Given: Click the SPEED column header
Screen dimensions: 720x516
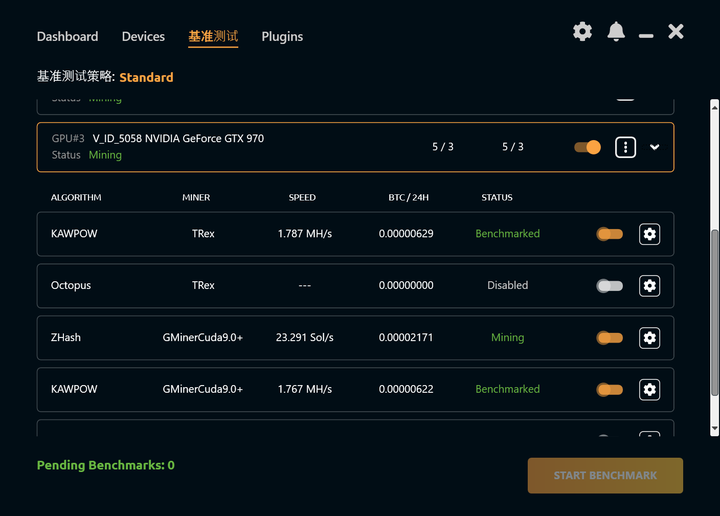Looking at the screenshot, I should coord(302,197).
